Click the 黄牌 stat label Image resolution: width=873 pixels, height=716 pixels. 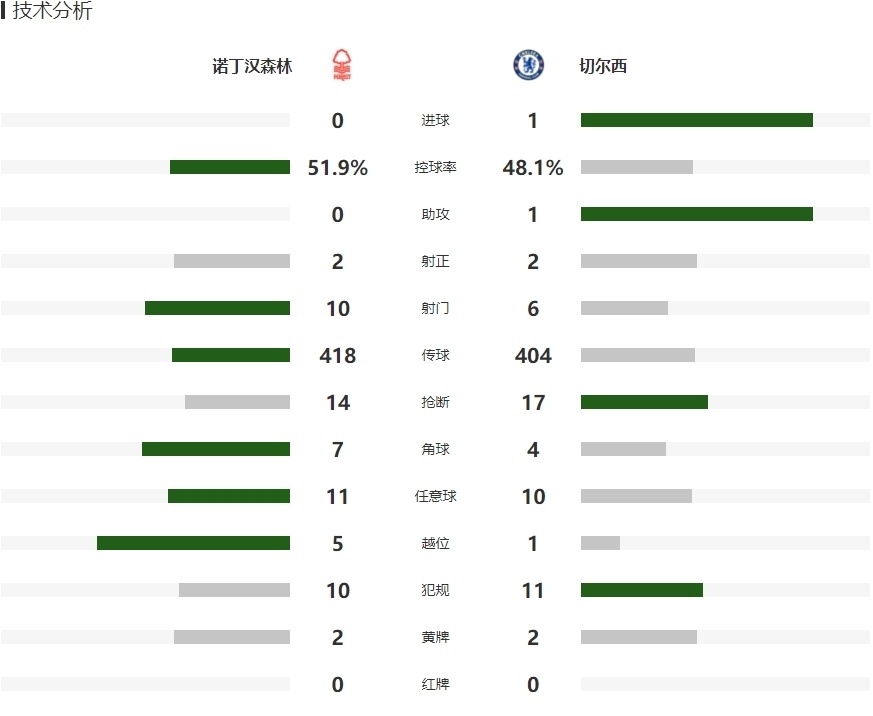point(435,637)
